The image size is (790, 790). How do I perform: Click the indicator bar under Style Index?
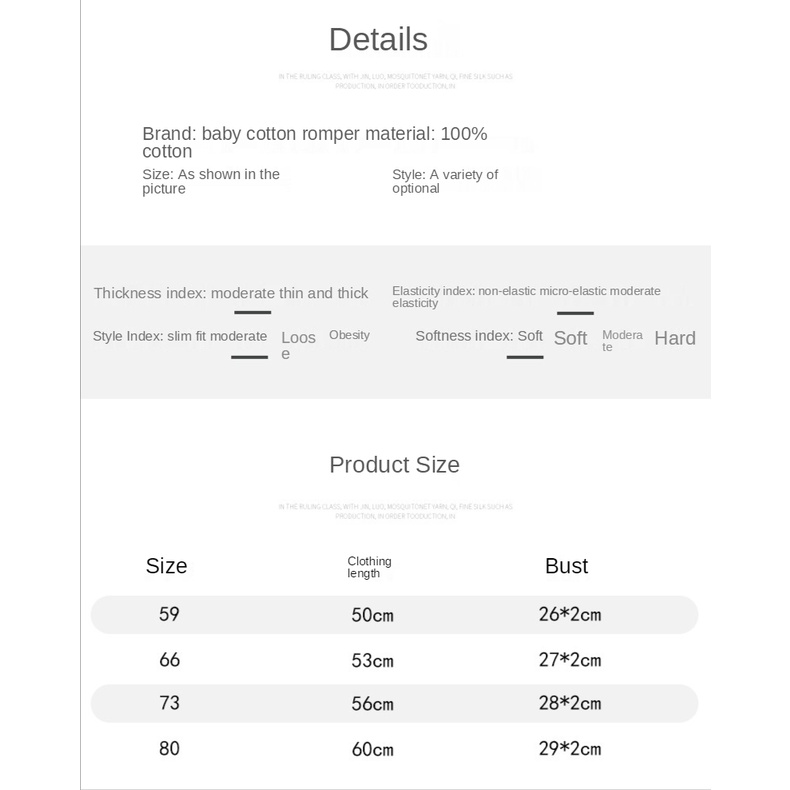[249, 356]
